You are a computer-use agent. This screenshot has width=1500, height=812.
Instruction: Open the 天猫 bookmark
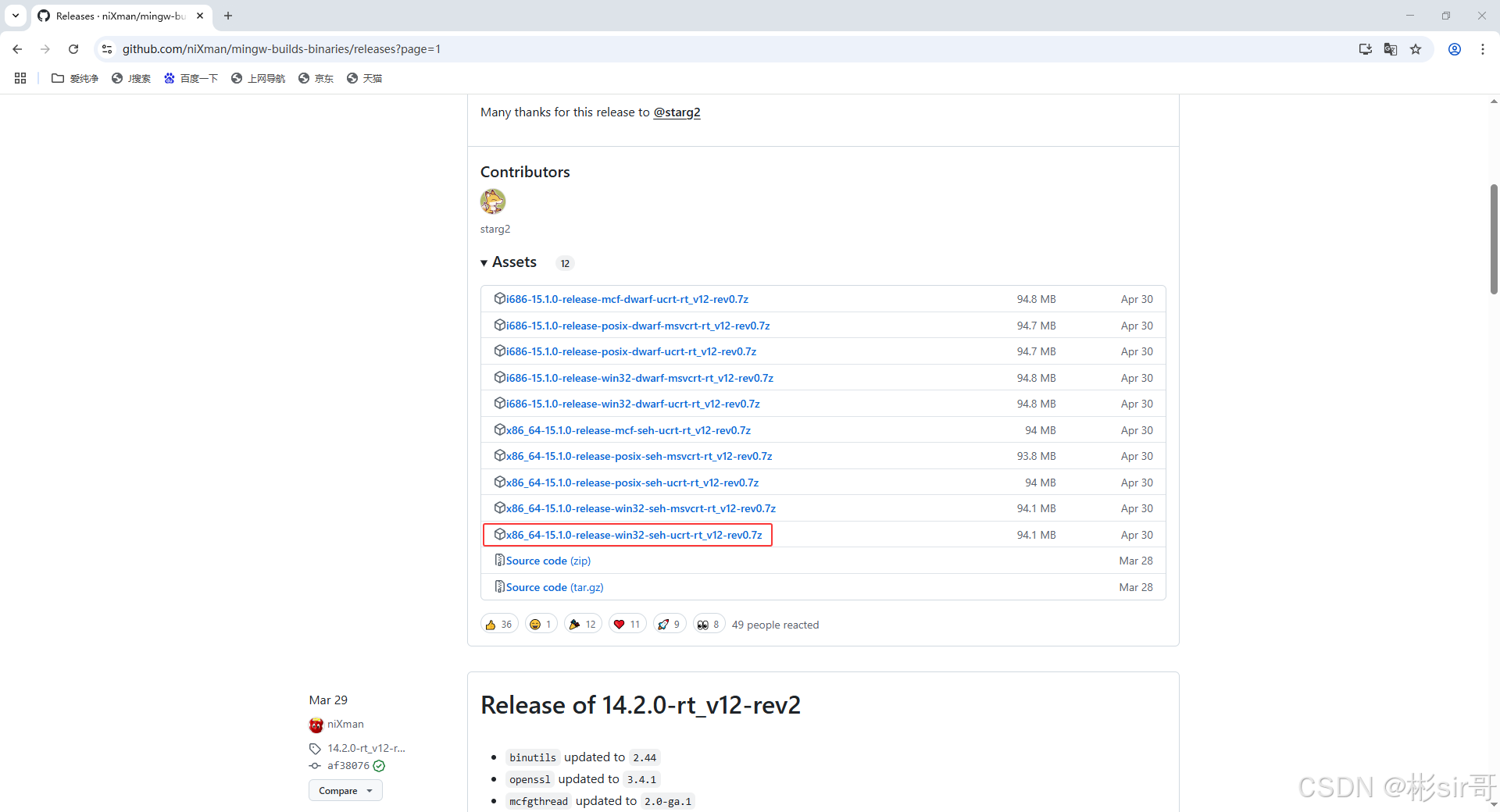365,78
